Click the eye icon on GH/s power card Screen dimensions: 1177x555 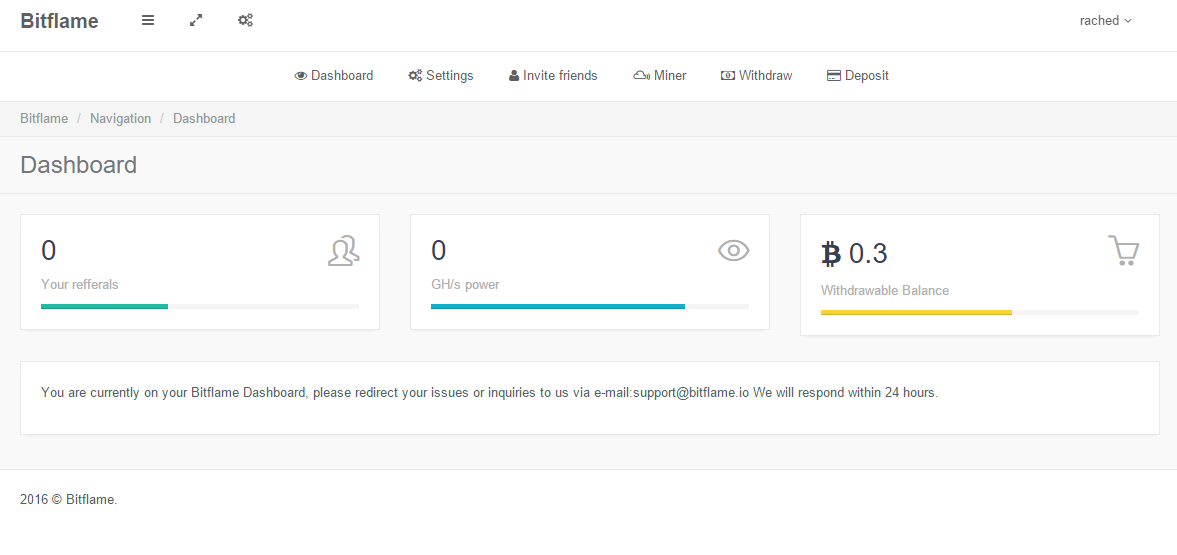click(733, 251)
